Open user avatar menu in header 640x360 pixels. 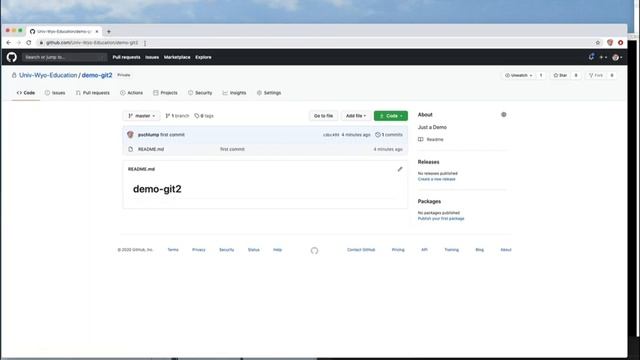617,58
